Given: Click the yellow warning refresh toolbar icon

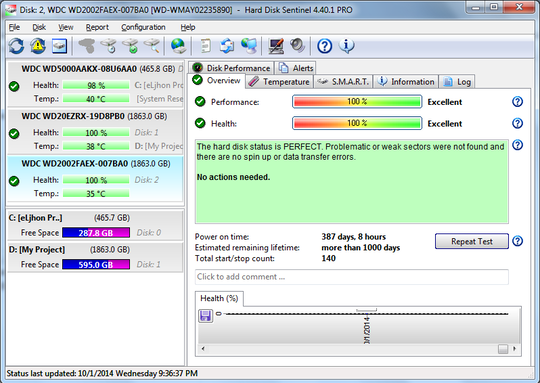Looking at the screenshot, I should tap(38, 46).
